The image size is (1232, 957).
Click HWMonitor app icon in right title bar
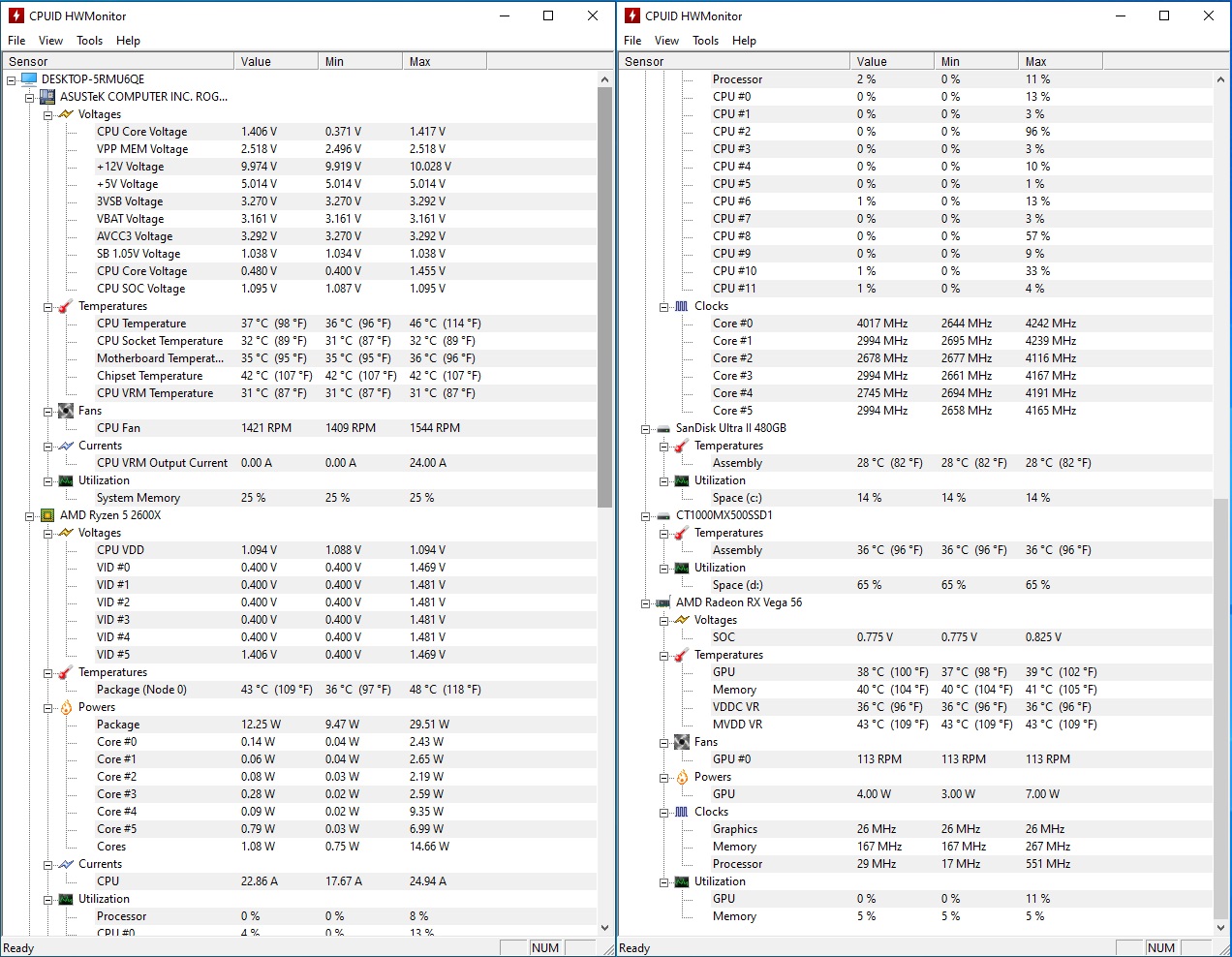tap(631, 15)
